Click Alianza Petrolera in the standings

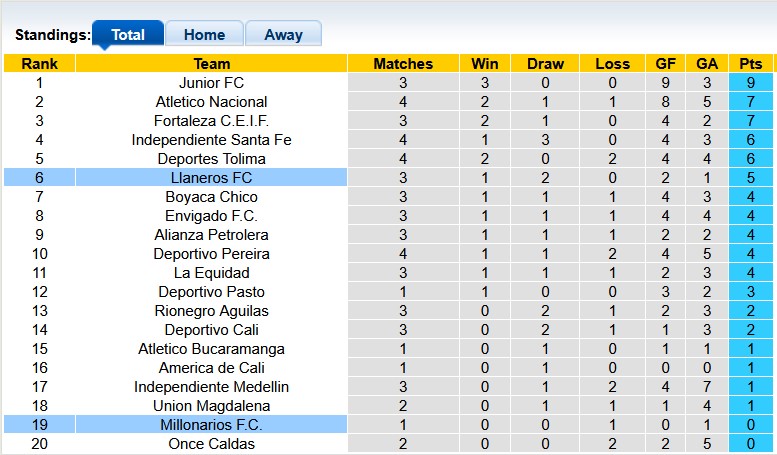pyautogui.click(x=211, y=235)
